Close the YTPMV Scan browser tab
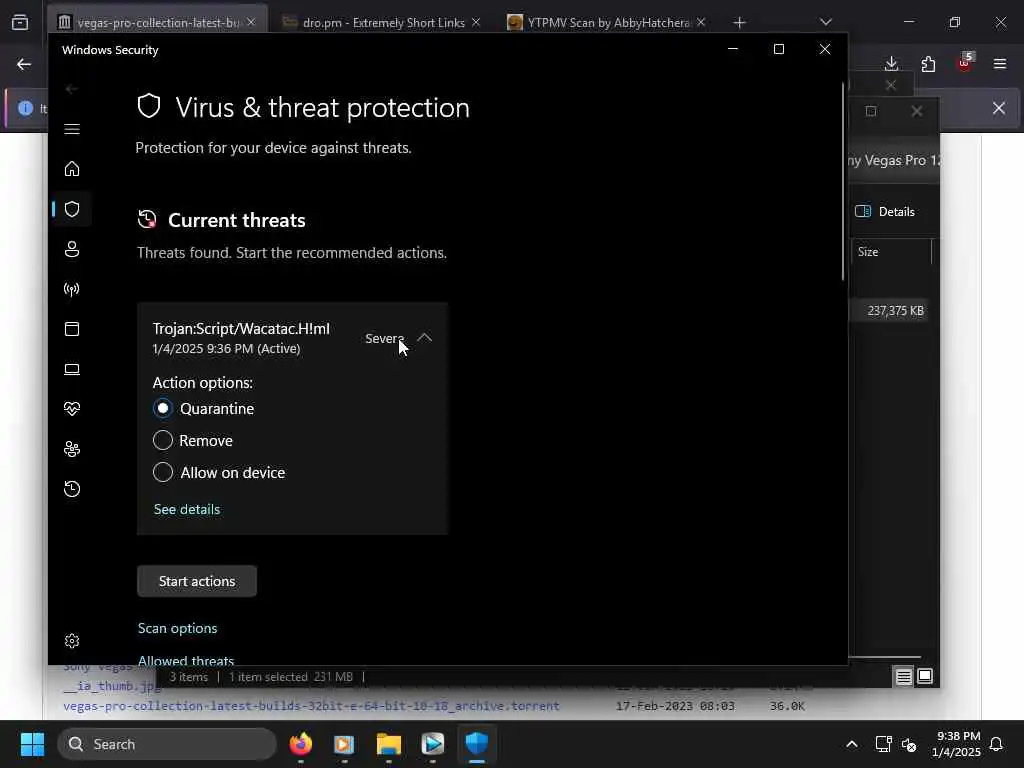 pos(701,22)
